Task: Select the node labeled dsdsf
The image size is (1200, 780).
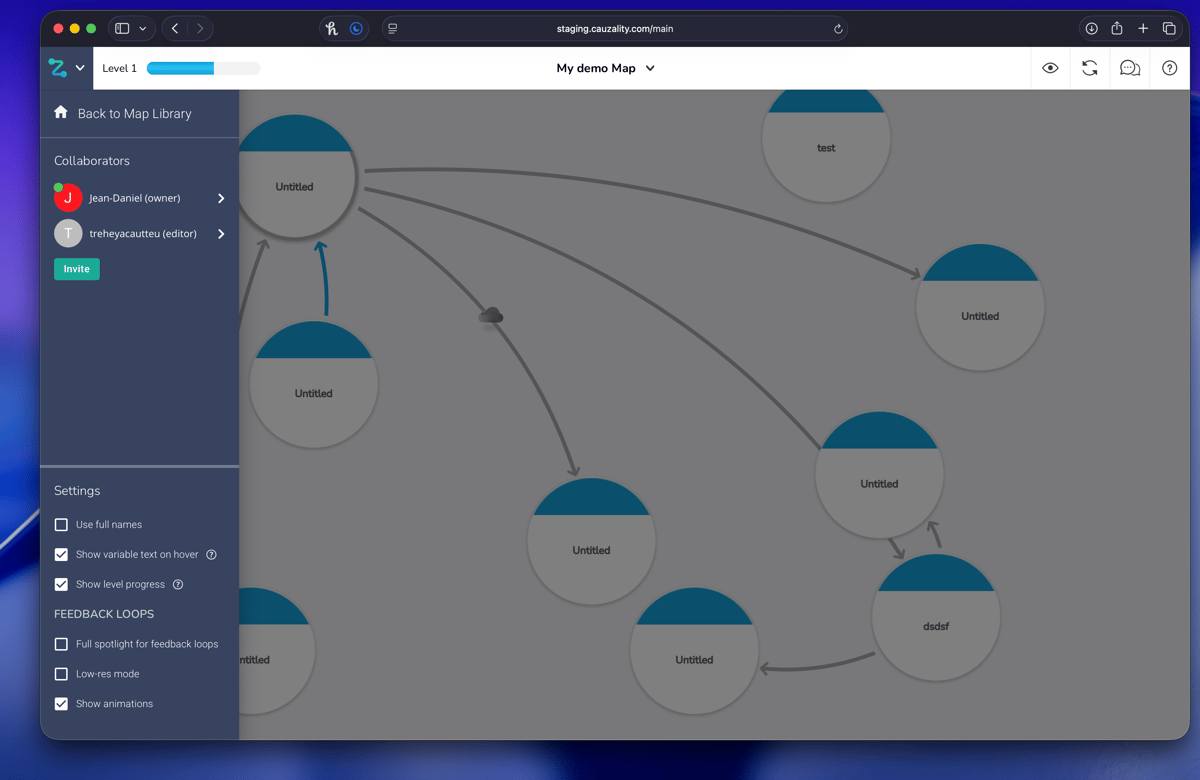Action: [936, 617]
